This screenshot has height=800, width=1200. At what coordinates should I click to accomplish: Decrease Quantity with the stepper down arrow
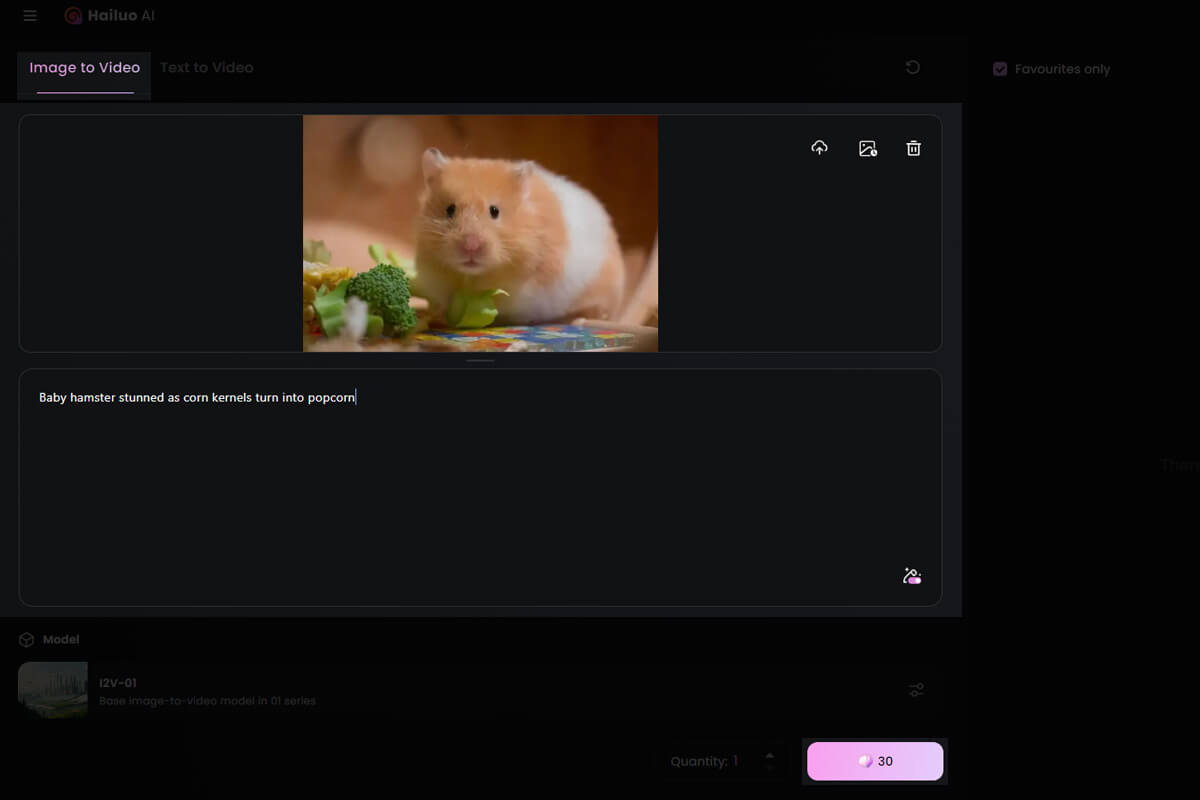click(x=769, y=768)
